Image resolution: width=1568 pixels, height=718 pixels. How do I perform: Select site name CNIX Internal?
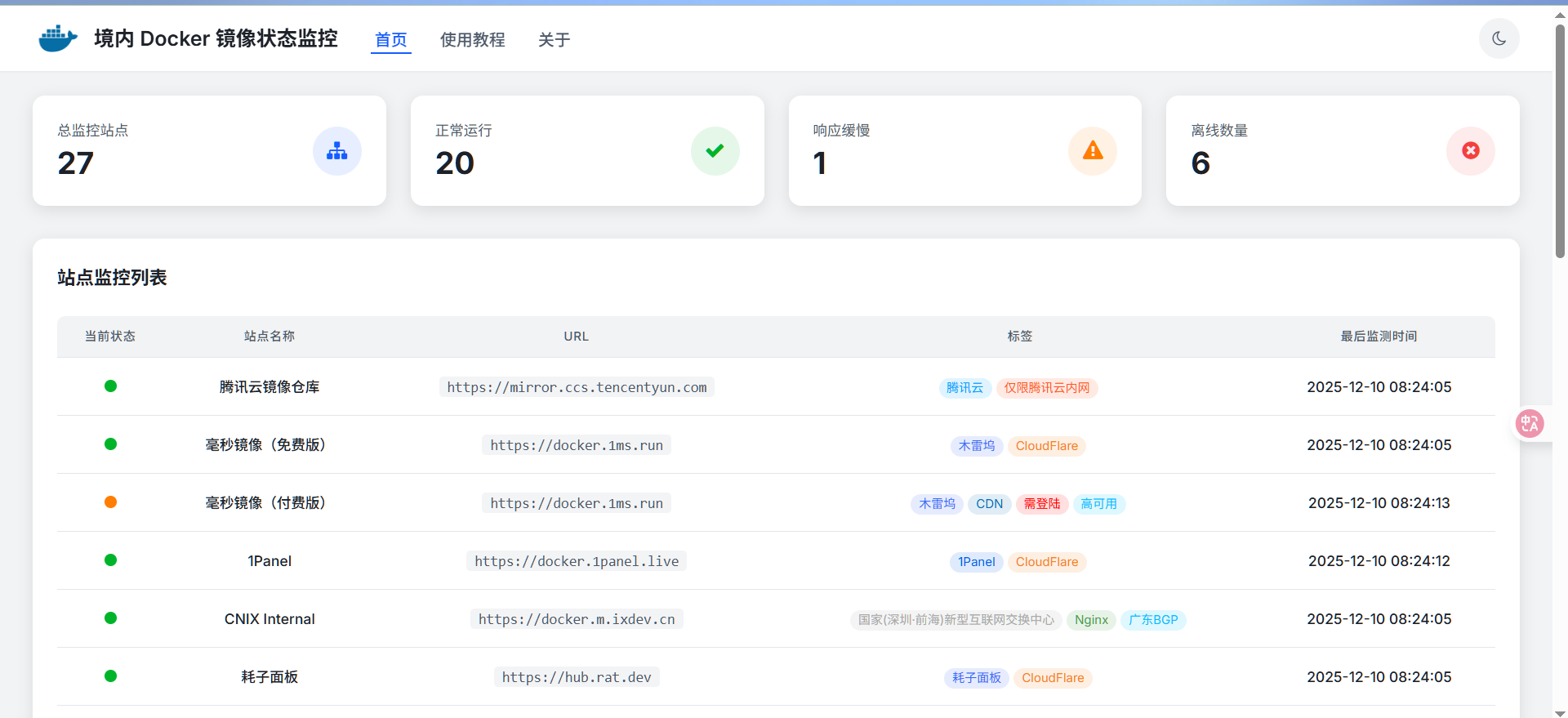tap(269, 619)
